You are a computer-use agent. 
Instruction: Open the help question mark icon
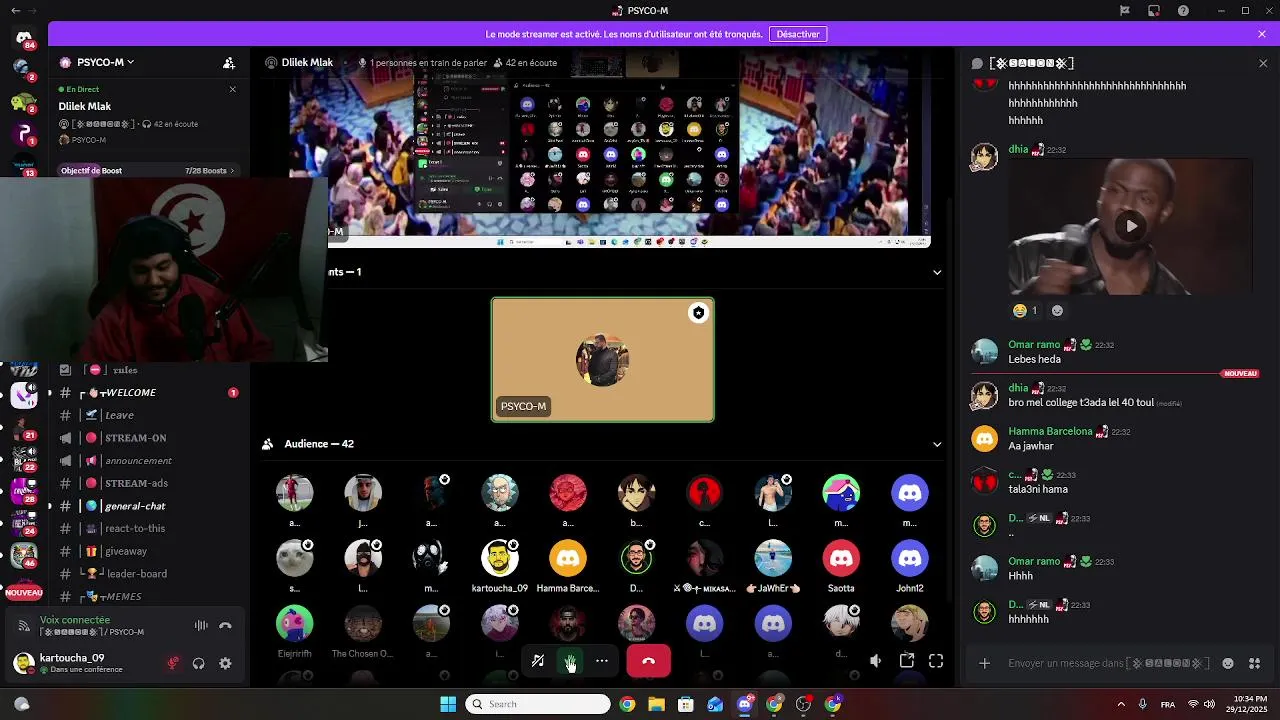click(x=1184, y=11)
